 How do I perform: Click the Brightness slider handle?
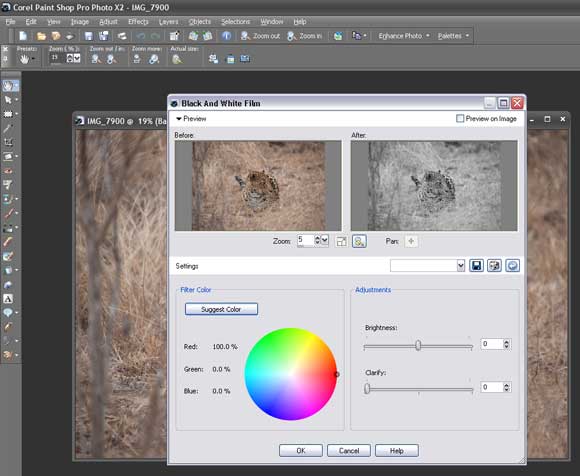[418, 345]
